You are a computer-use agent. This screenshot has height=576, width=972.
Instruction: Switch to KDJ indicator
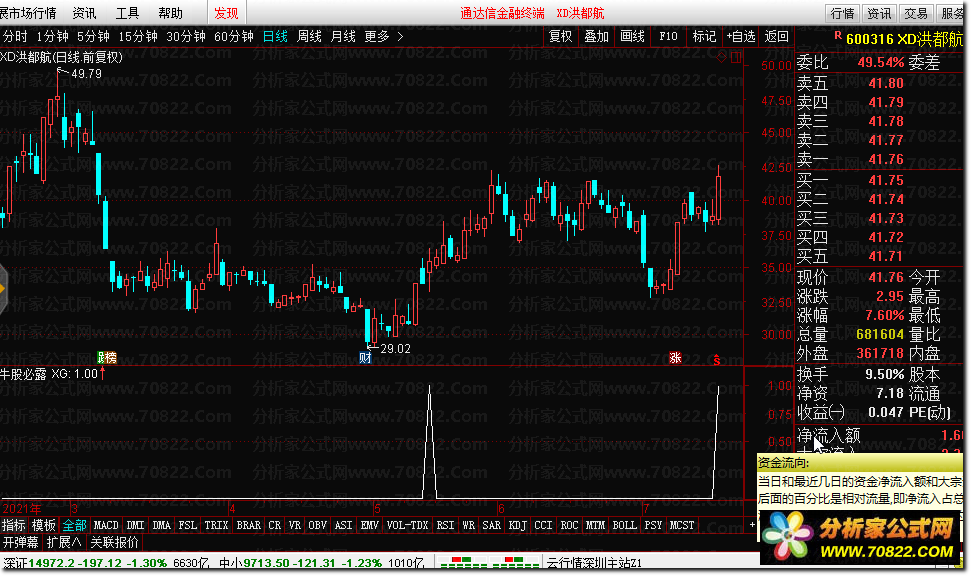pos(518,525)
